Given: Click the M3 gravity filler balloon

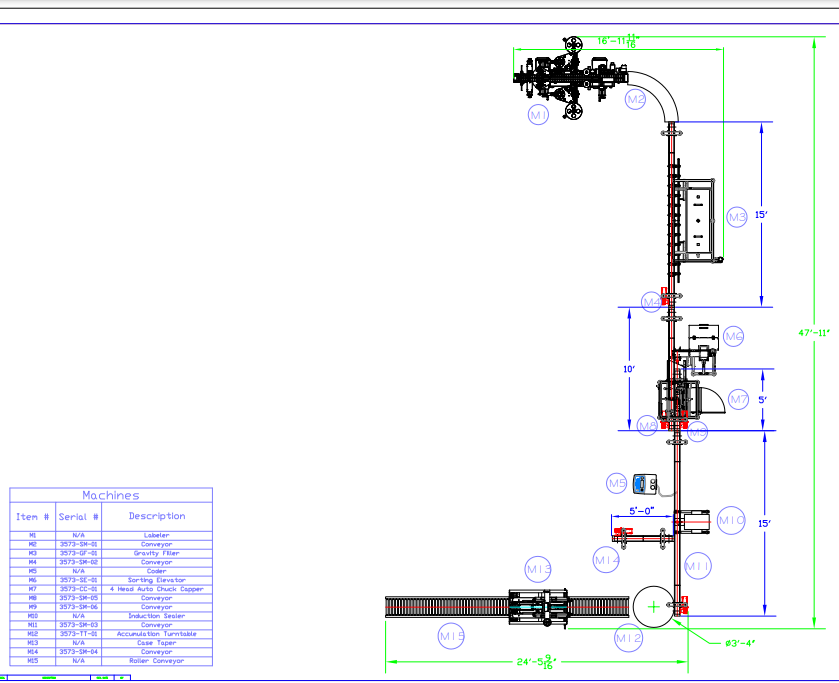Looking at the screenshot, I should pyautogui.click(x=737, y=217).
